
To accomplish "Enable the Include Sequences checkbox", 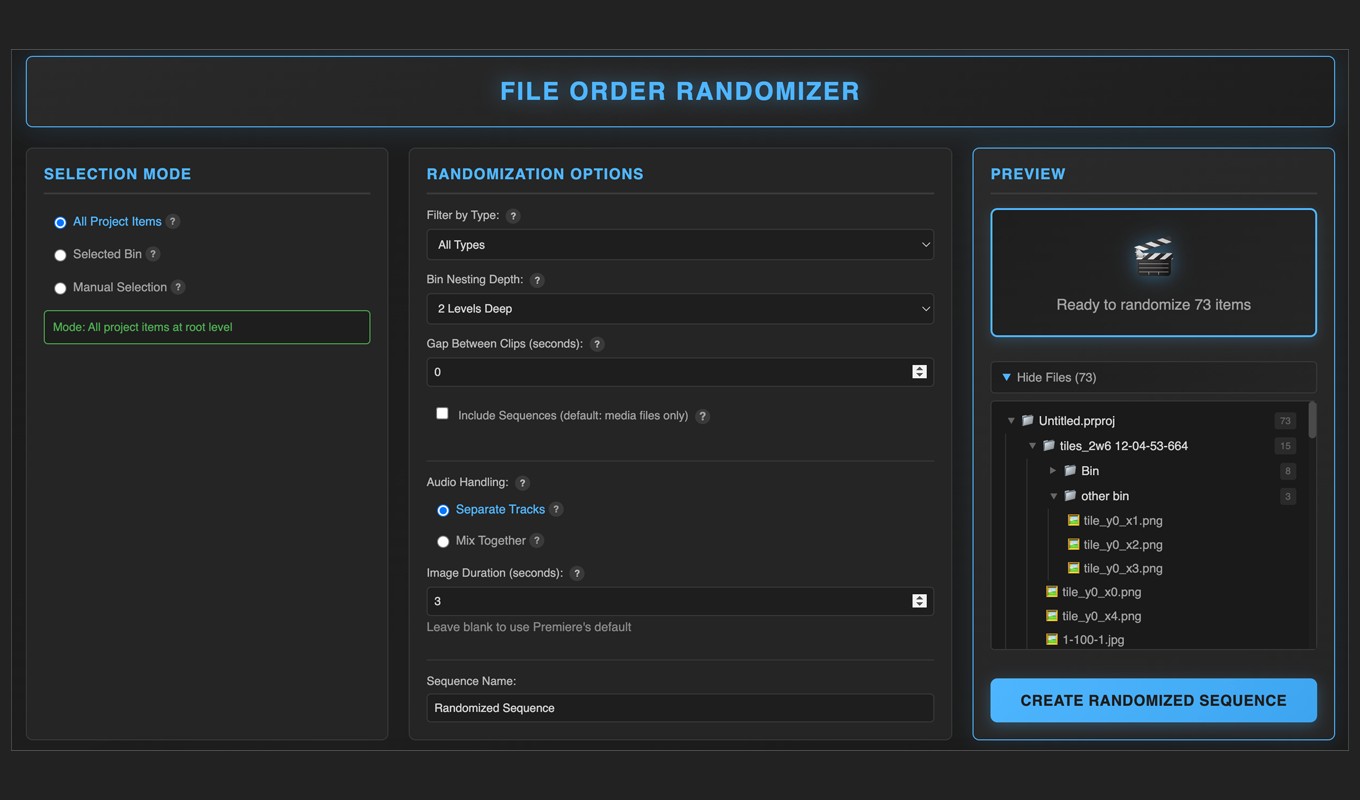I will tap(442, 412).
